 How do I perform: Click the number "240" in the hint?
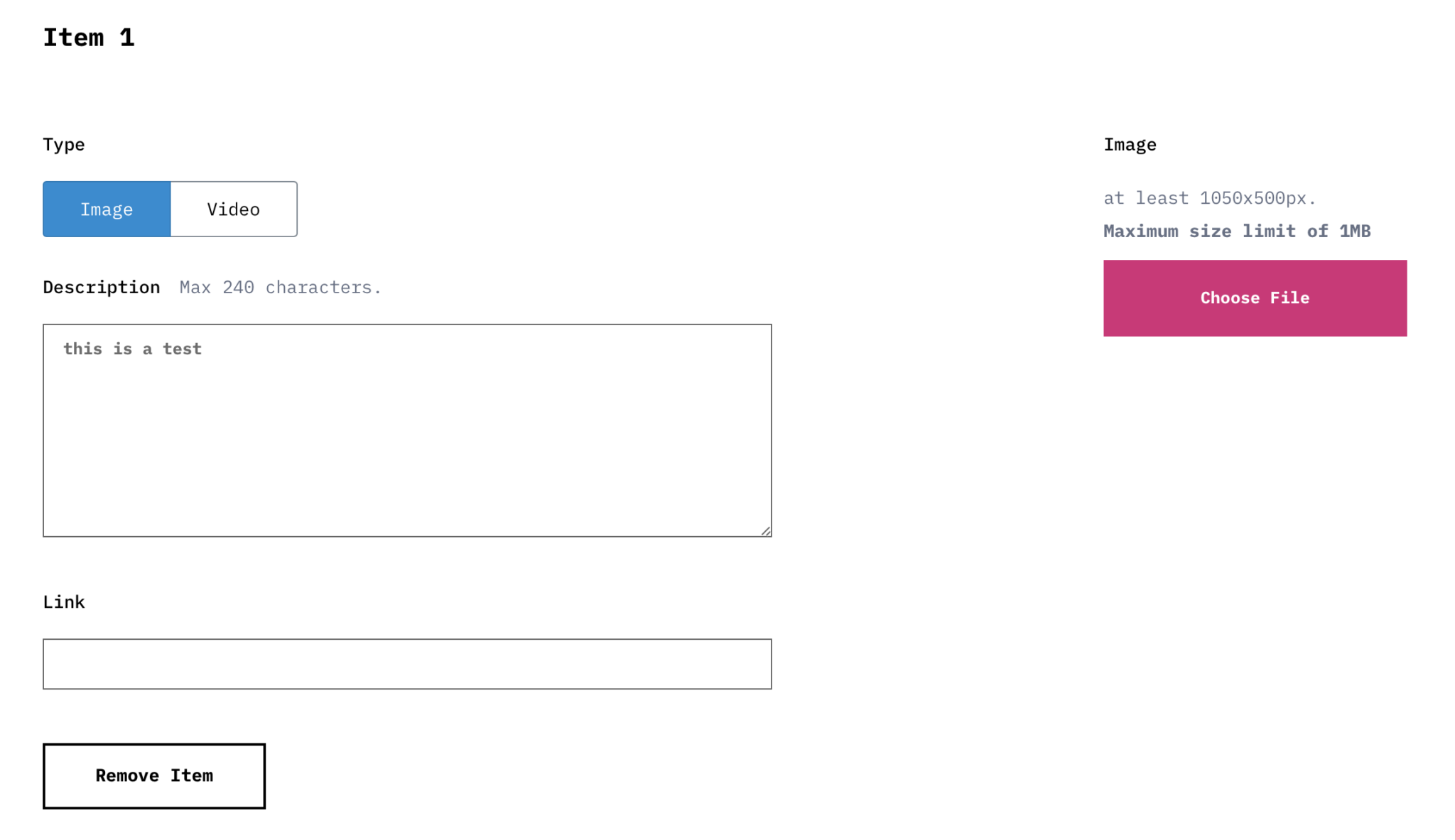pos(238,288)
